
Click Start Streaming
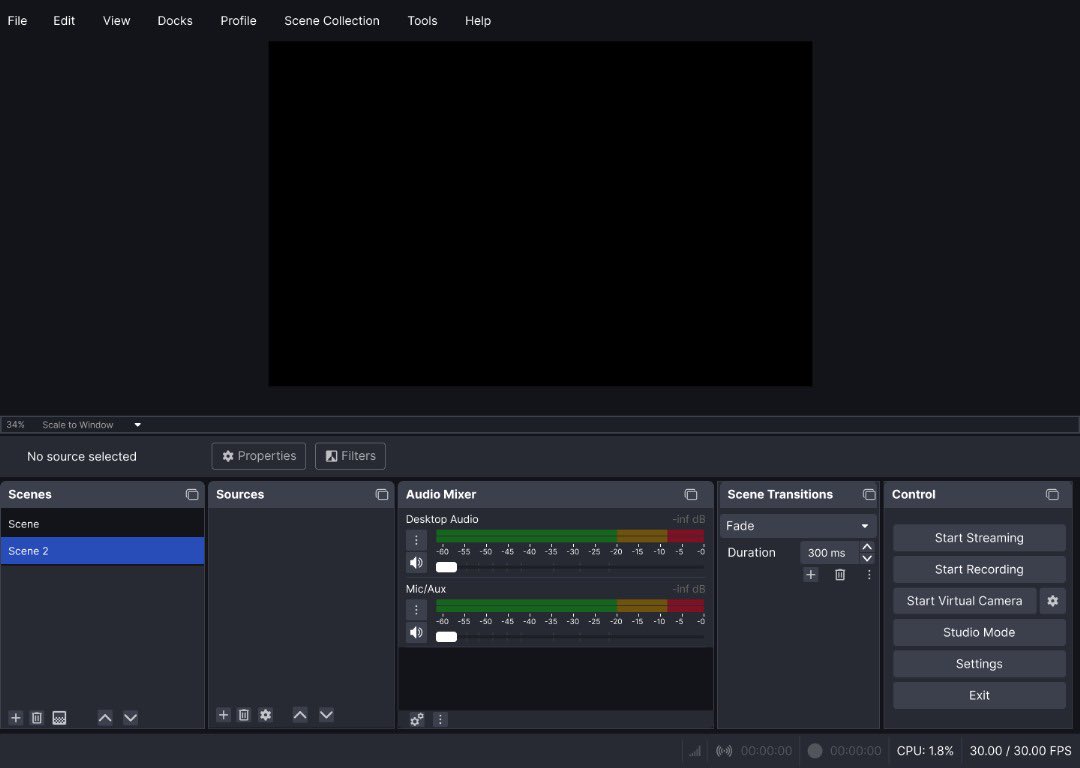[979, 538]
